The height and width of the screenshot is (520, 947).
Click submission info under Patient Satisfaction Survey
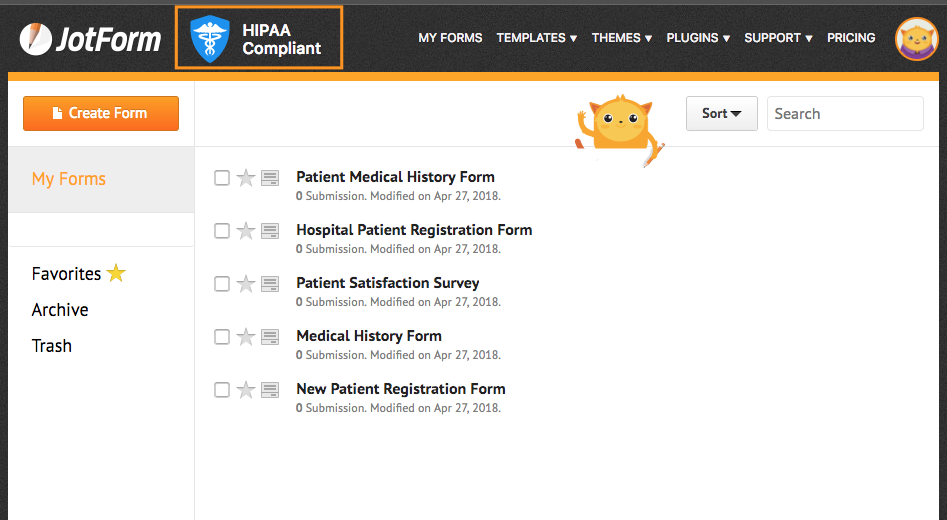[398, 302]
